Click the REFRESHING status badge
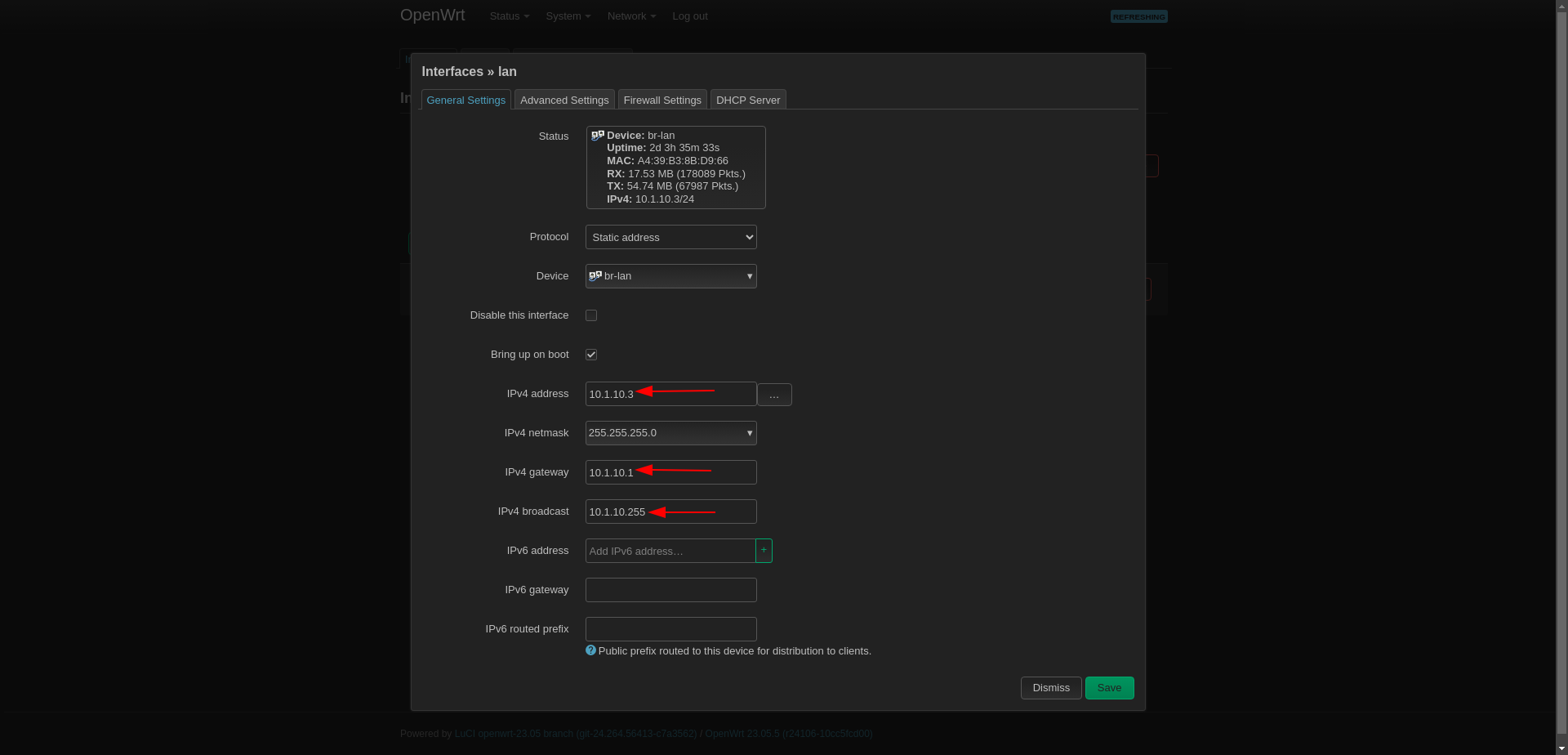The width and height of the screenshot is (1568, 755). 1139,16
